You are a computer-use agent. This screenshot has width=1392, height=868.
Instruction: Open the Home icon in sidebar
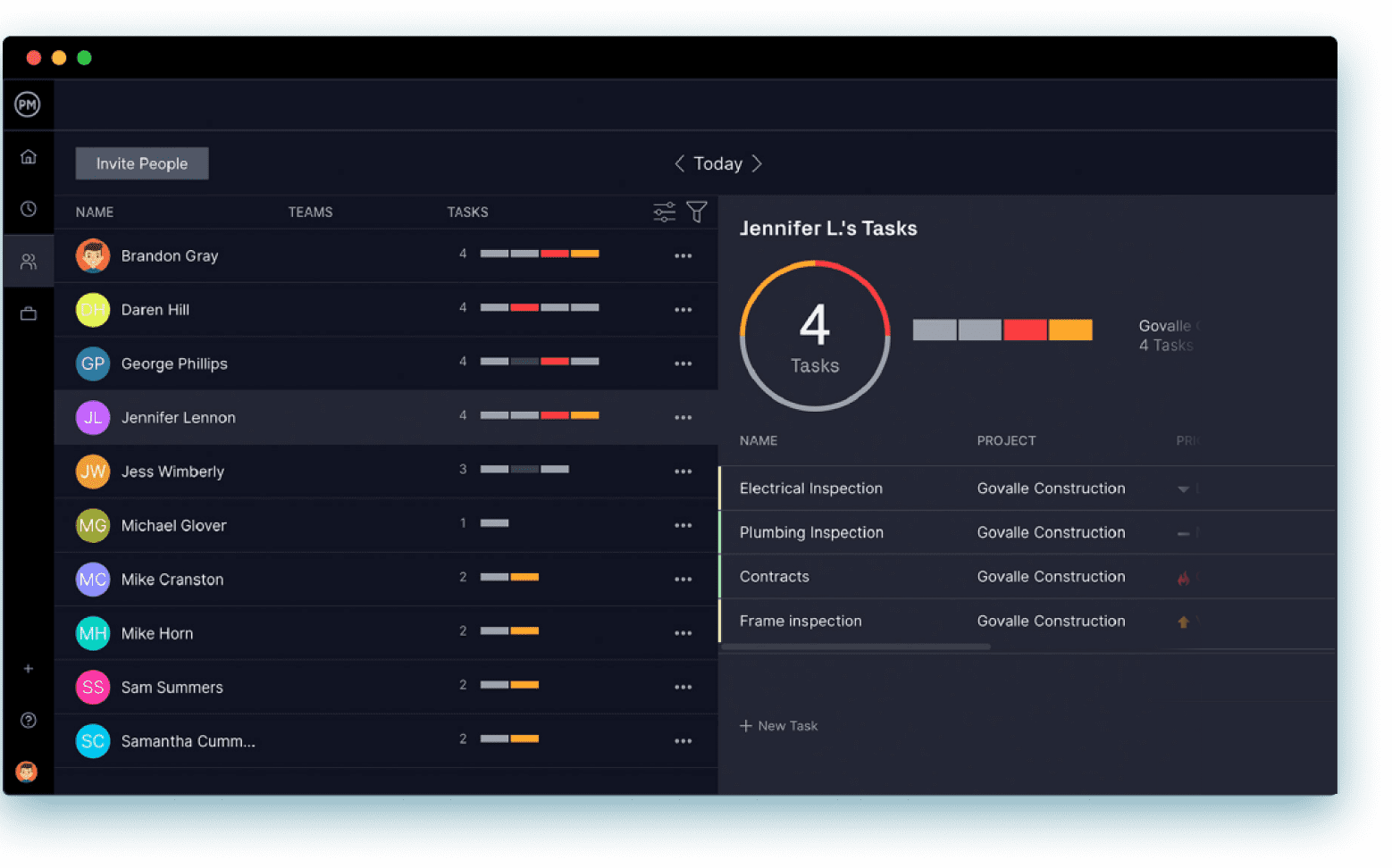click(29, 157)
